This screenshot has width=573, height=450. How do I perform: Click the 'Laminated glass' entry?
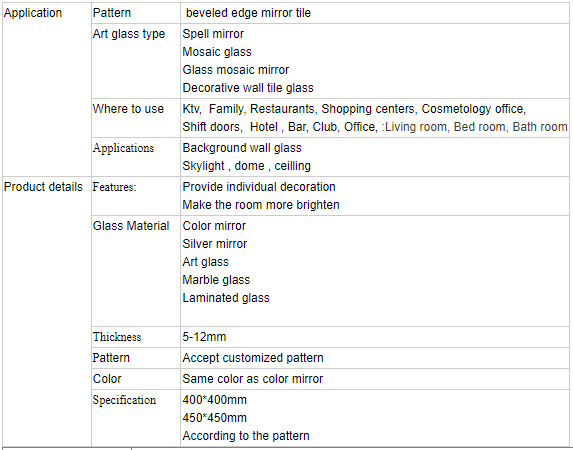click(226, 298)
